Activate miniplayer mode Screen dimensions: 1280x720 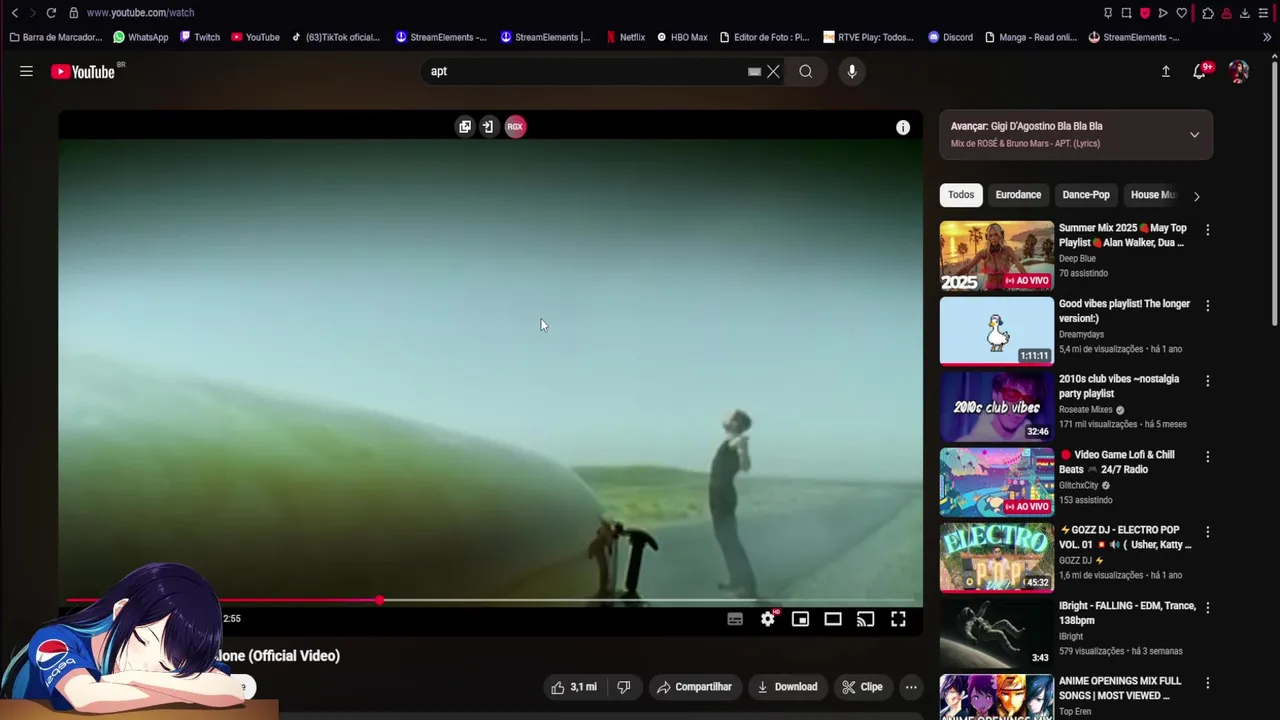click(x=800, y=619)
